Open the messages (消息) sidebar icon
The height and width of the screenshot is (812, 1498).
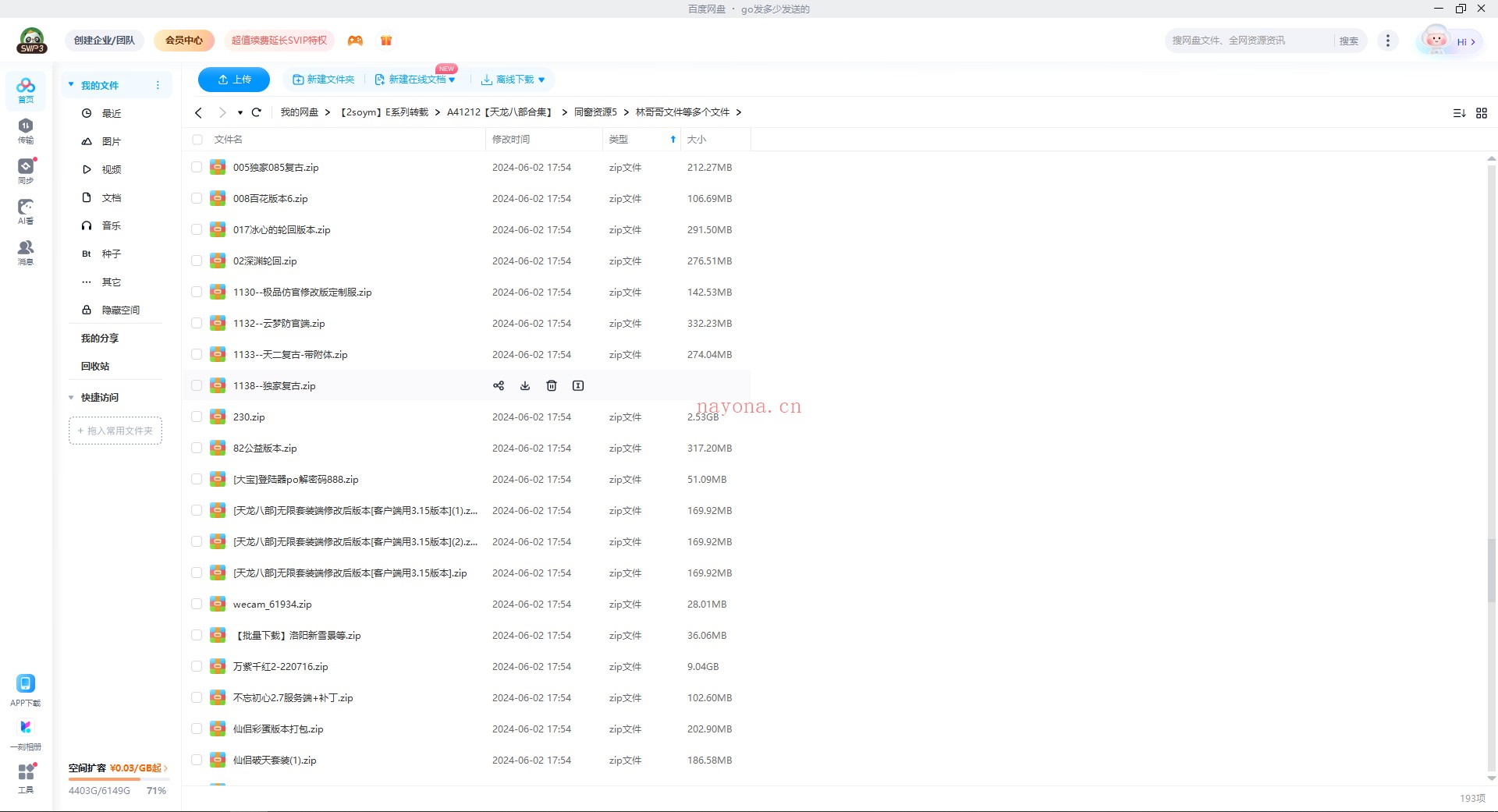[x=26, y=252]
